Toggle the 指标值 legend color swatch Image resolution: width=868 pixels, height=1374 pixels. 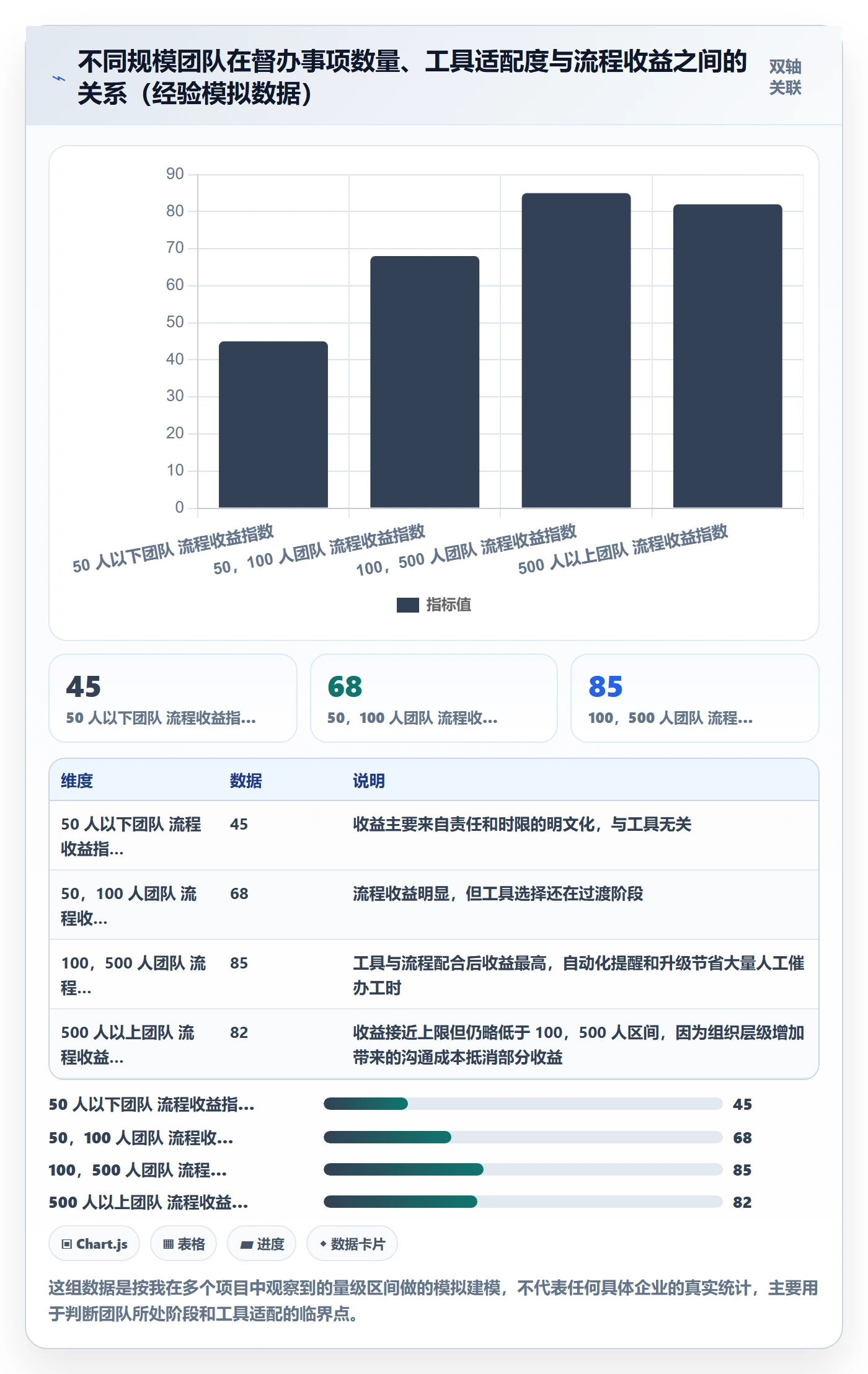tap(407, 605)
